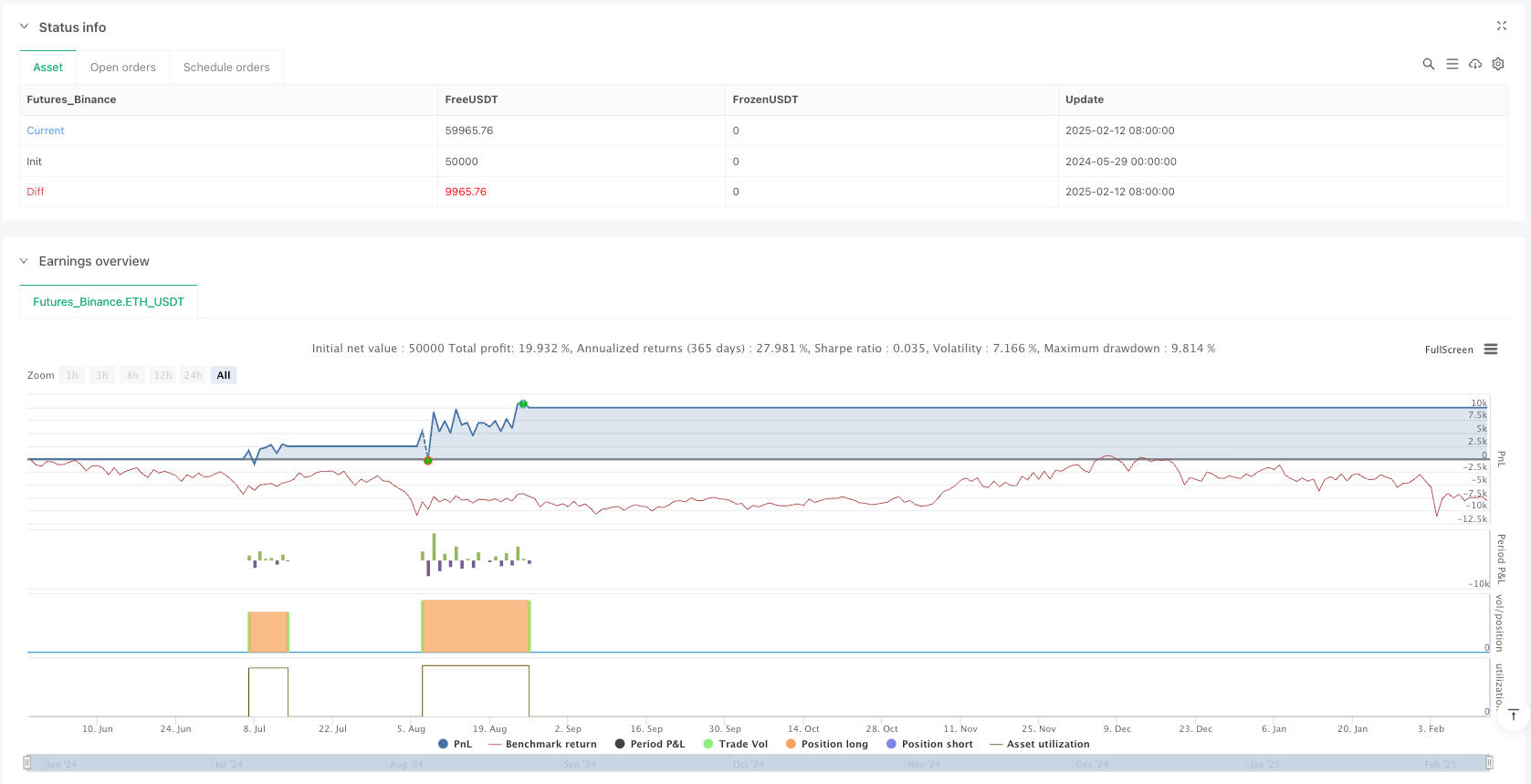Switch to the Open orders tab

coord(123,68)
